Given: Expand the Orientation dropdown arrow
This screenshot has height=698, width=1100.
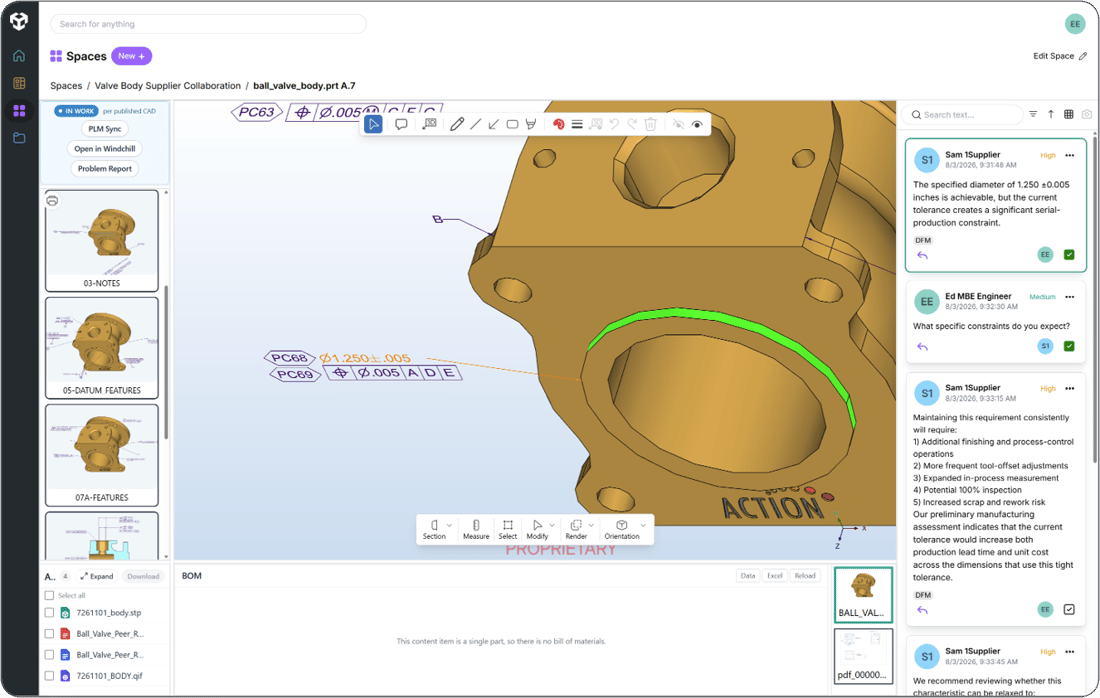Looking at the screenshot, I should 643,525.
